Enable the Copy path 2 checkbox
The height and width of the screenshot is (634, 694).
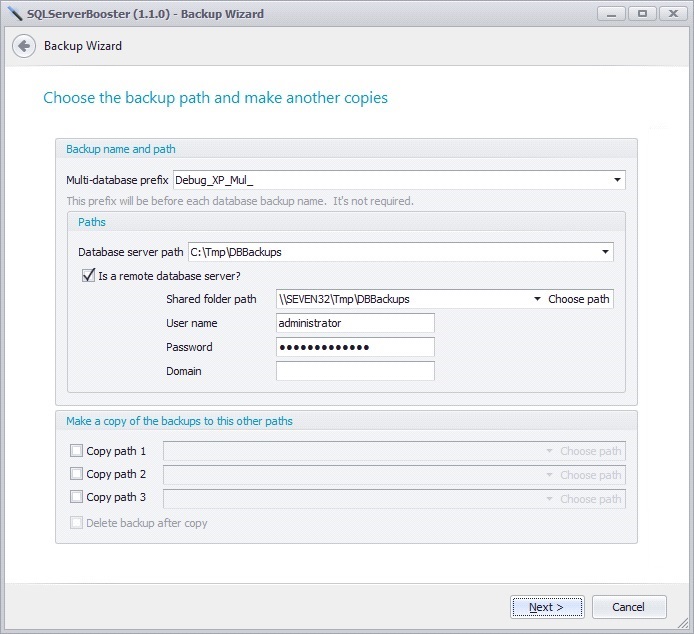[76, 474]
